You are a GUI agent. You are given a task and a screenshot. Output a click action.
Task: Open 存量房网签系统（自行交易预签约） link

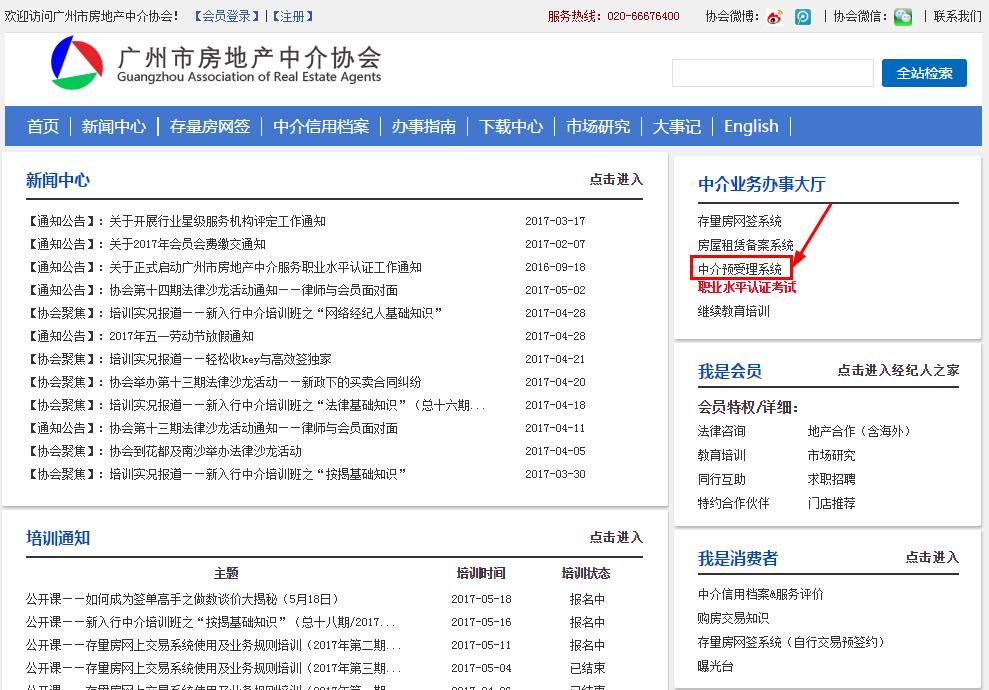point(792,642)
